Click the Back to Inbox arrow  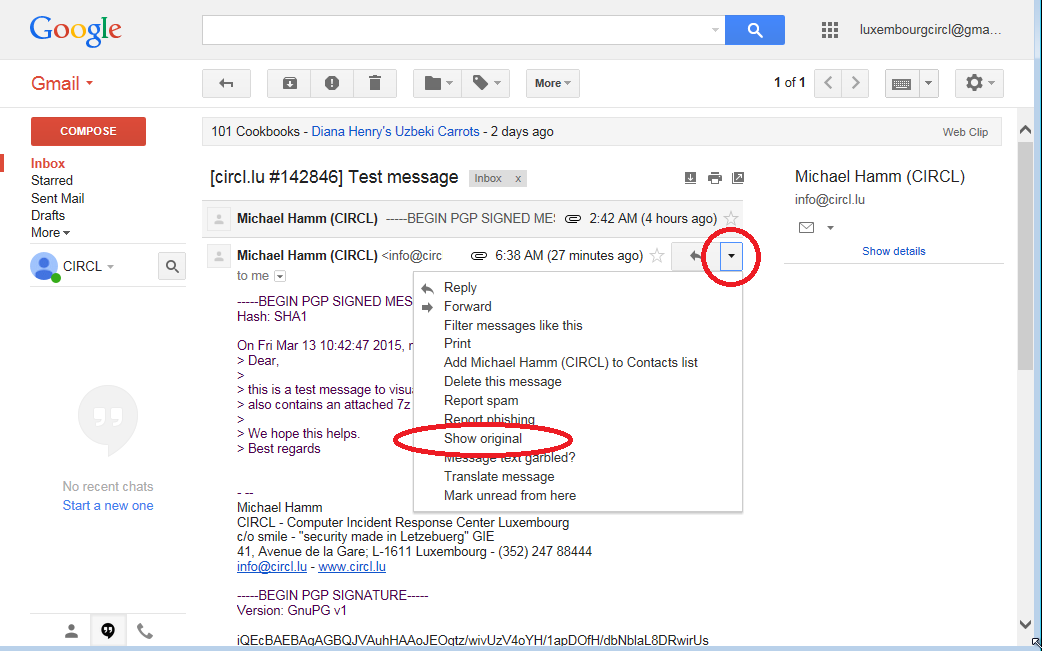click(x=226, y=83)
